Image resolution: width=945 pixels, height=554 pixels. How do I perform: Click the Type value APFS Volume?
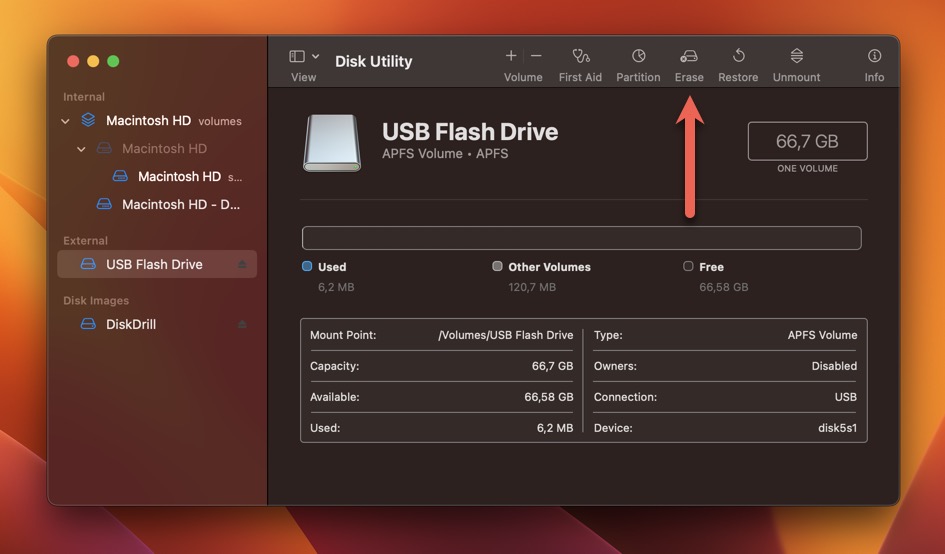pos(822,335)
